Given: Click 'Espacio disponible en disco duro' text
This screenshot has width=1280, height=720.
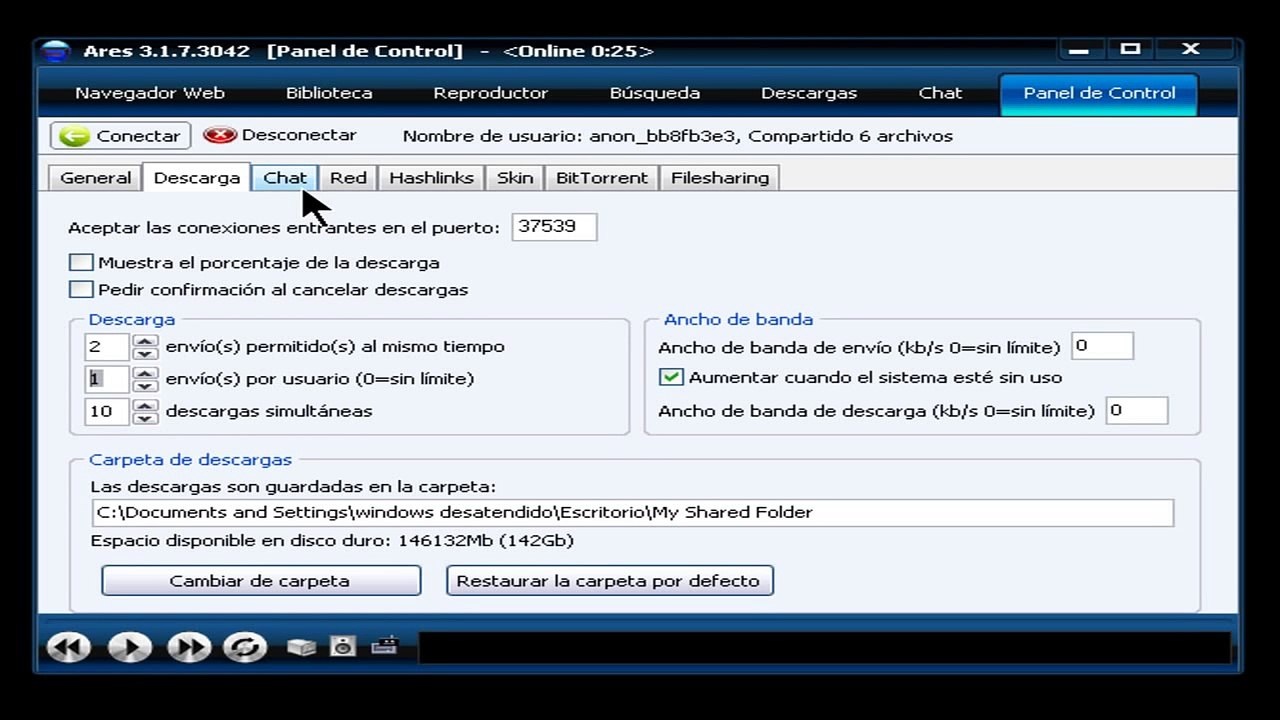Looking at the screenshot, I should click(x=332, y=541).
